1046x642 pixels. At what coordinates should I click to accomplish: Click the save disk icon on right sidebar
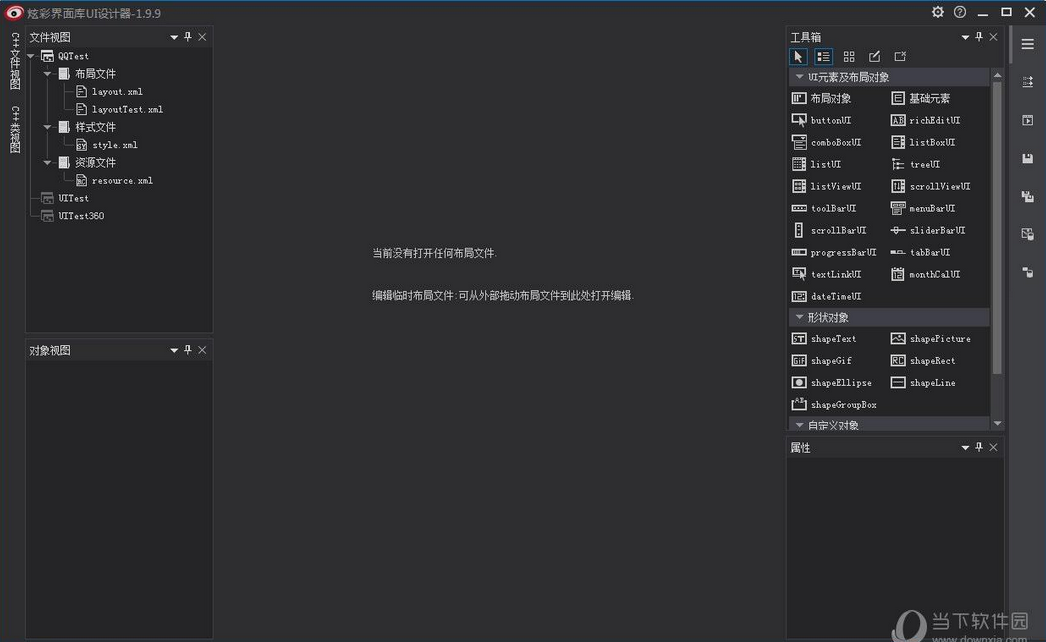tap(1027, 159)
